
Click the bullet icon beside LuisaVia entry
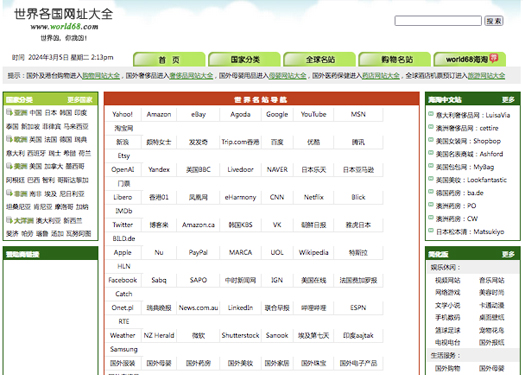[x=431, y=114]
